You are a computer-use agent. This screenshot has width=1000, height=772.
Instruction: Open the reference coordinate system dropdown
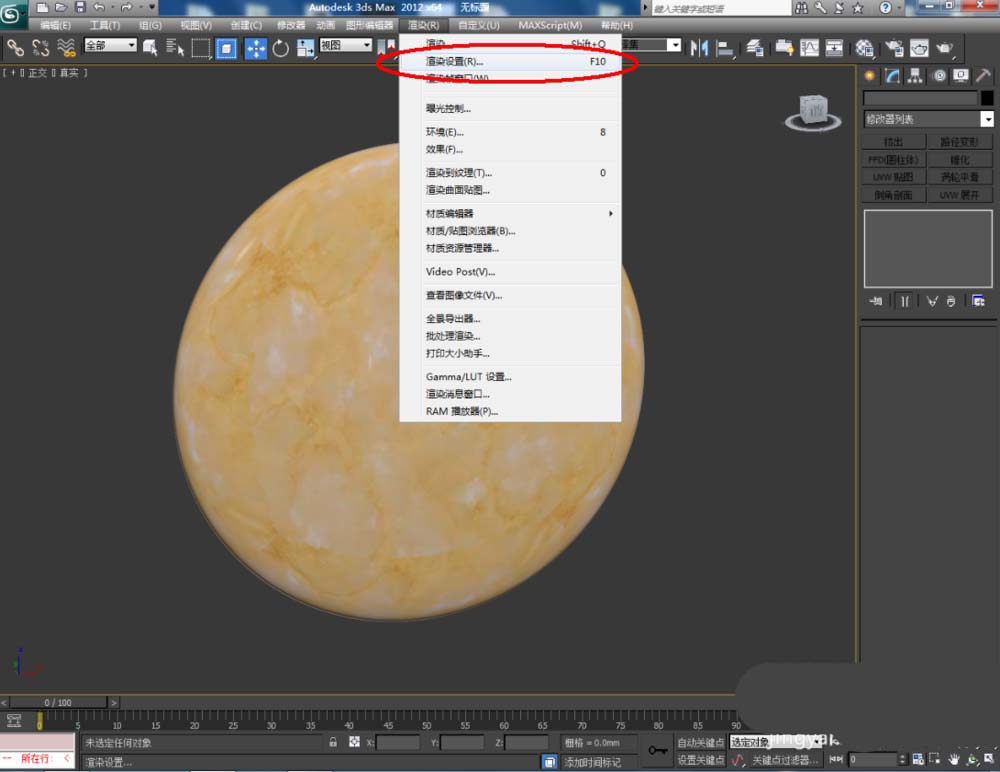[346, 46]
